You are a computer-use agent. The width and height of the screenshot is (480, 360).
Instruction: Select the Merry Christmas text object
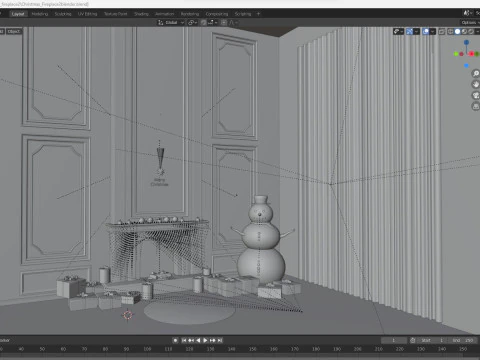[160, 182]
